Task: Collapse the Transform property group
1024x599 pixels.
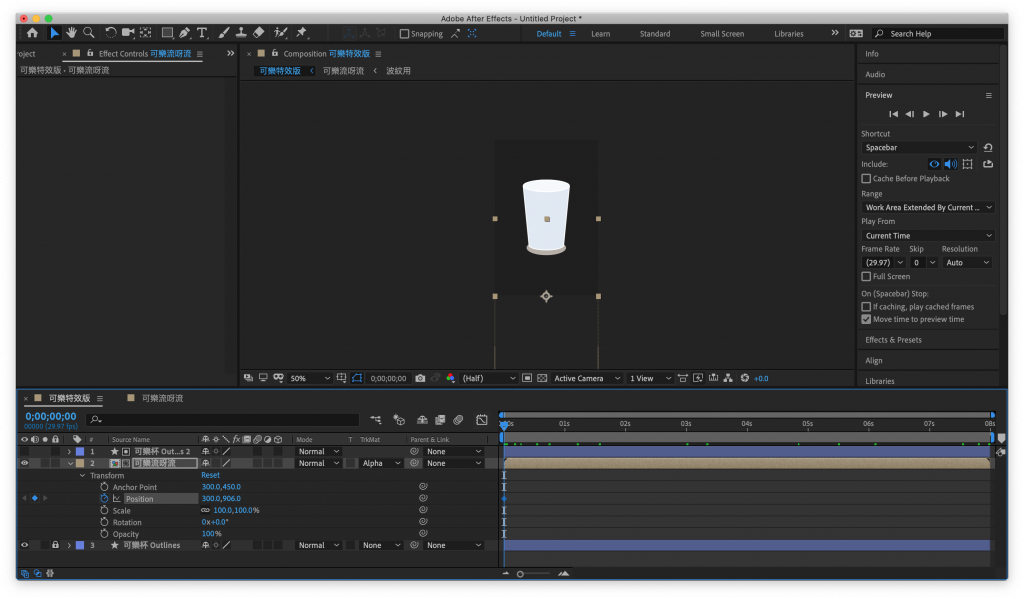Action: coord(83,475)
